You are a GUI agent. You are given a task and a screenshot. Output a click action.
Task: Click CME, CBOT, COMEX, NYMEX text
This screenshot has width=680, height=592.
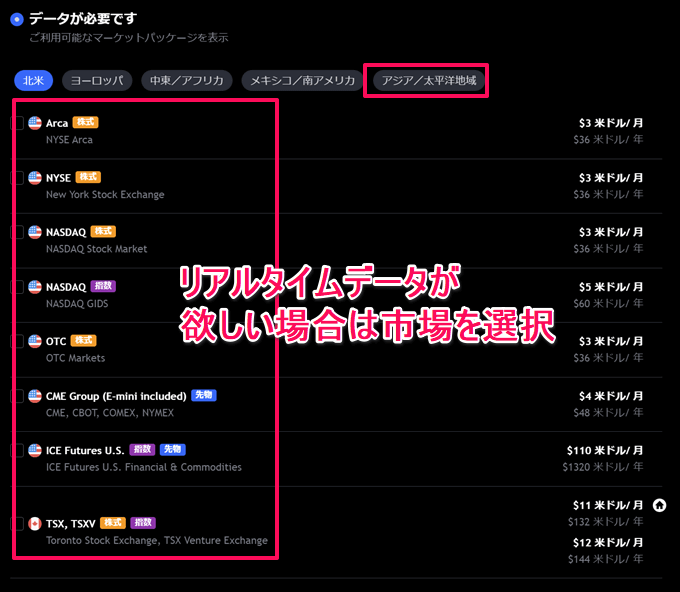coord(110,413)
